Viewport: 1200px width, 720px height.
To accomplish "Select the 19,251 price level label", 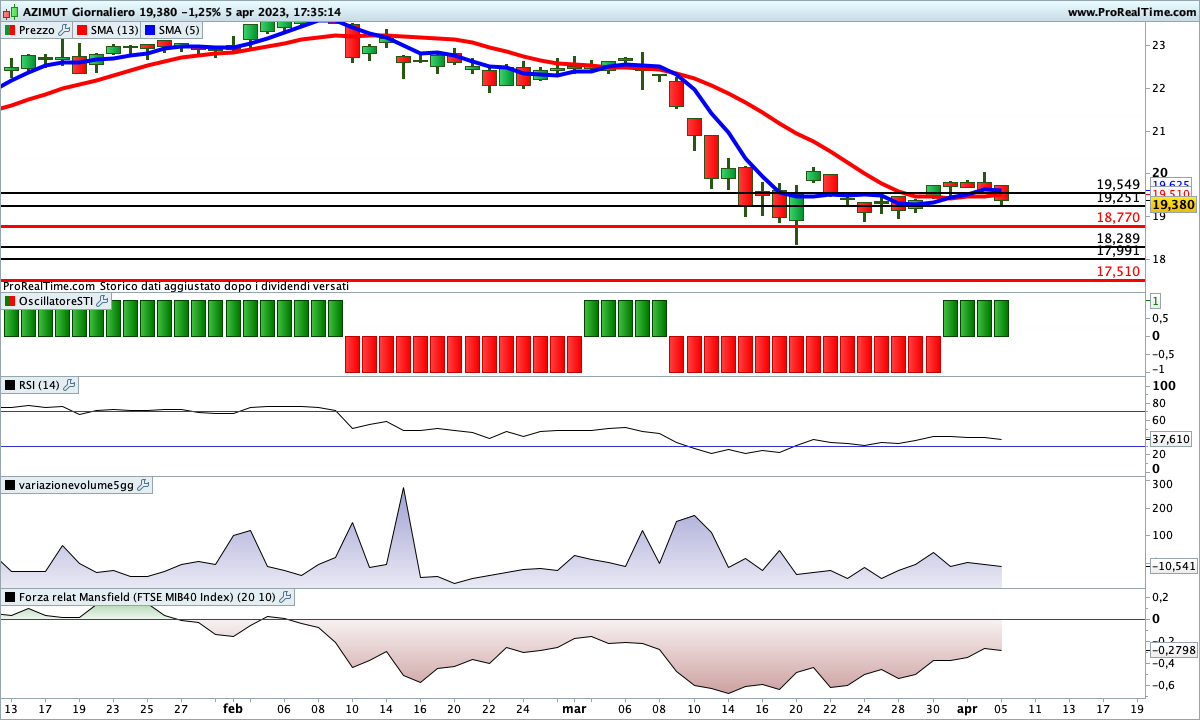I will 1119,198.
